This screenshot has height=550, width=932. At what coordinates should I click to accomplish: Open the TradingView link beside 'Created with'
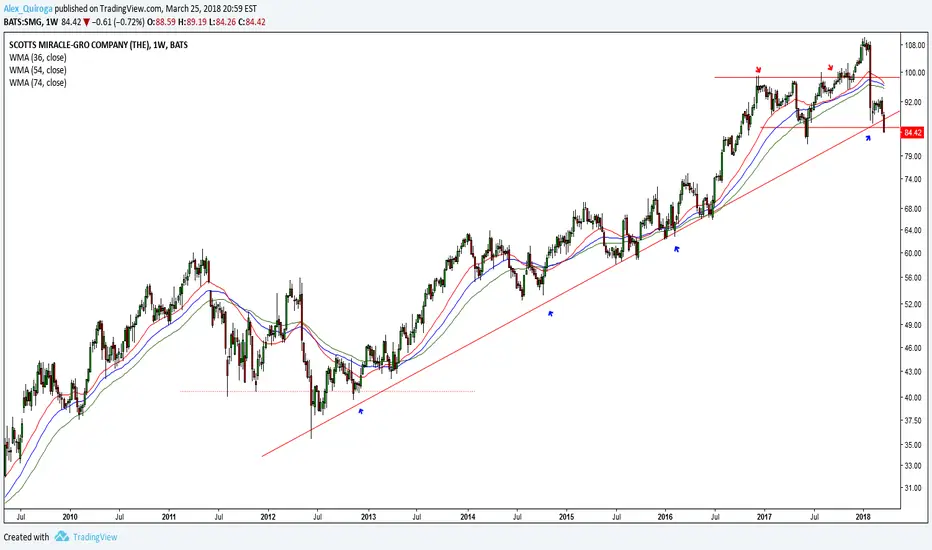tap(95, 537)
